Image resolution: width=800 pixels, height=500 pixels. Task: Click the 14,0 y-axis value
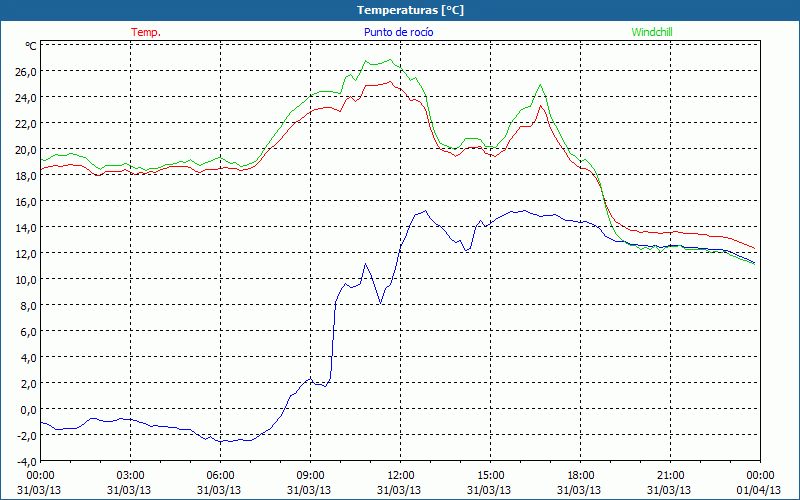[x=24, y=228]
